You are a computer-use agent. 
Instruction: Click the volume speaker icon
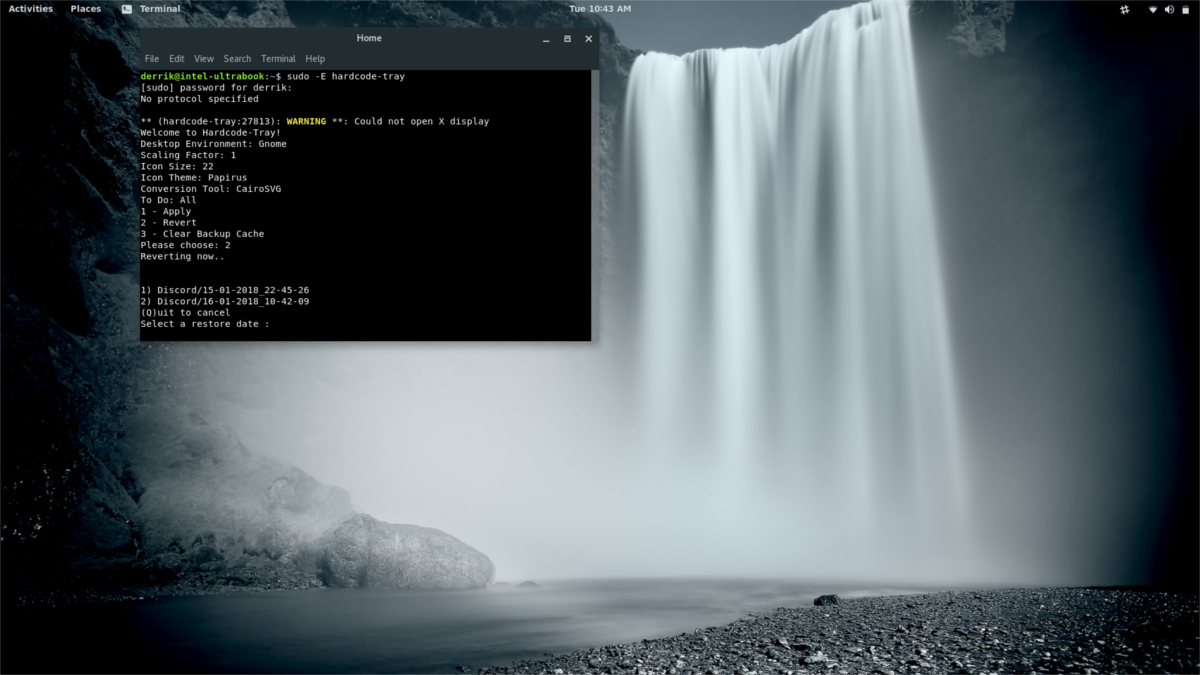[x=1169, y=9]
